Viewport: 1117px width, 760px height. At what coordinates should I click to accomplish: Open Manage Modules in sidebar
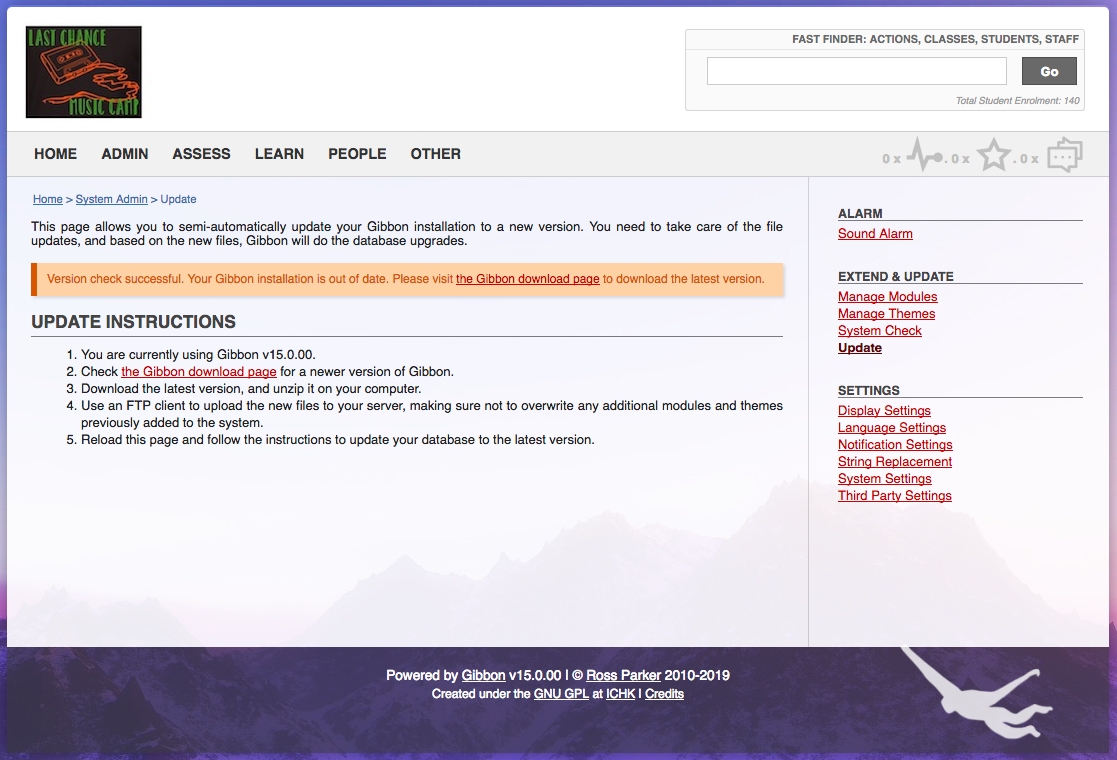click(888, 296)
